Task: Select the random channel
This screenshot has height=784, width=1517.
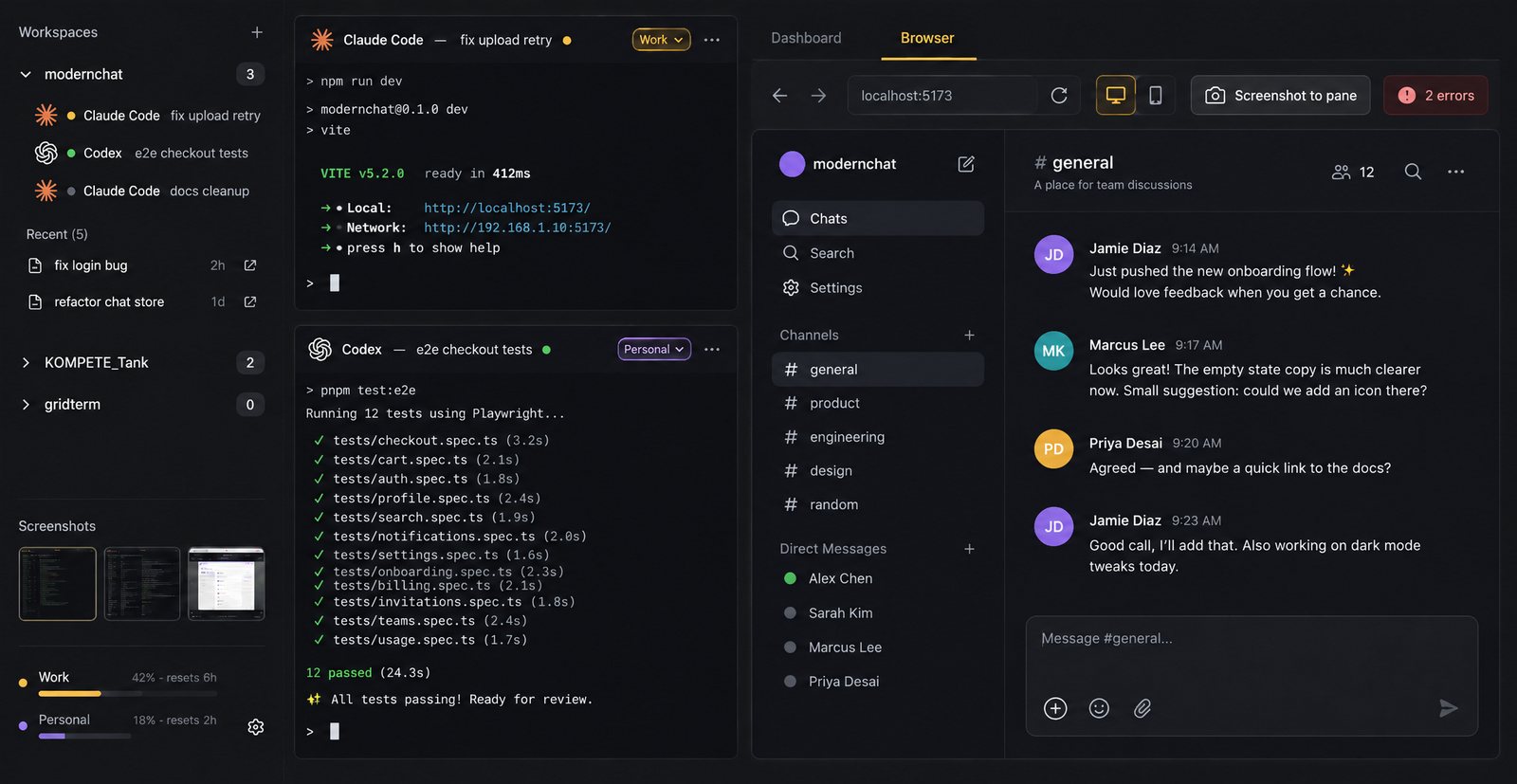Action: click(x=878, y=505)
